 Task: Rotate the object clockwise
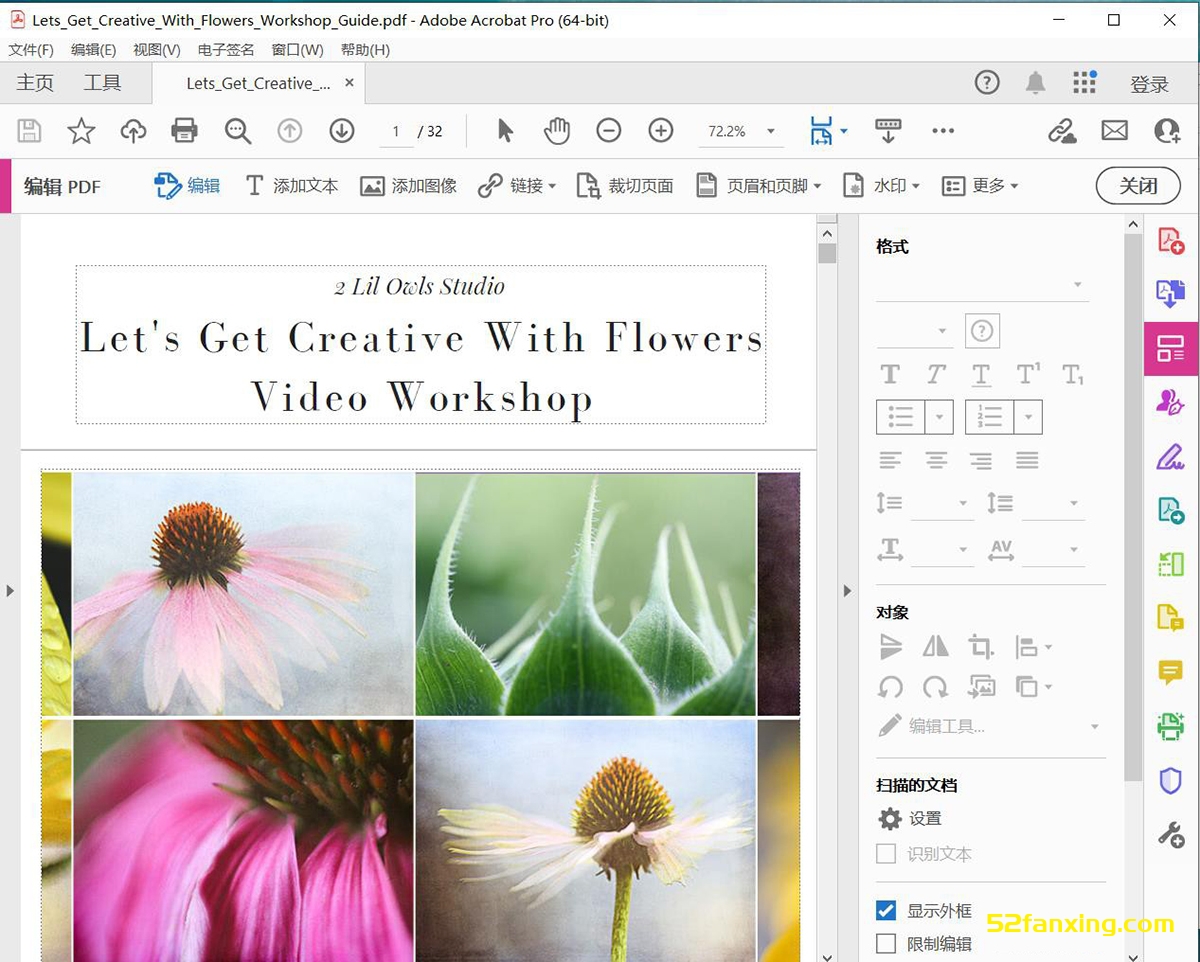tap(936, 687)
